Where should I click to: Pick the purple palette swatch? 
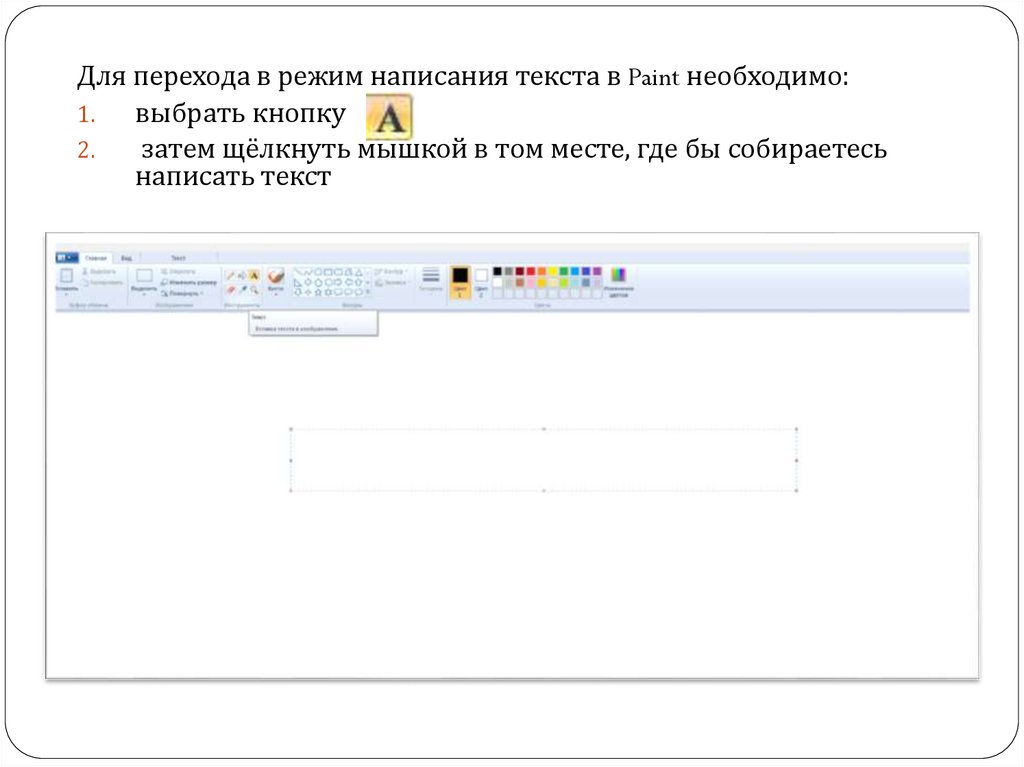[597, 271]
